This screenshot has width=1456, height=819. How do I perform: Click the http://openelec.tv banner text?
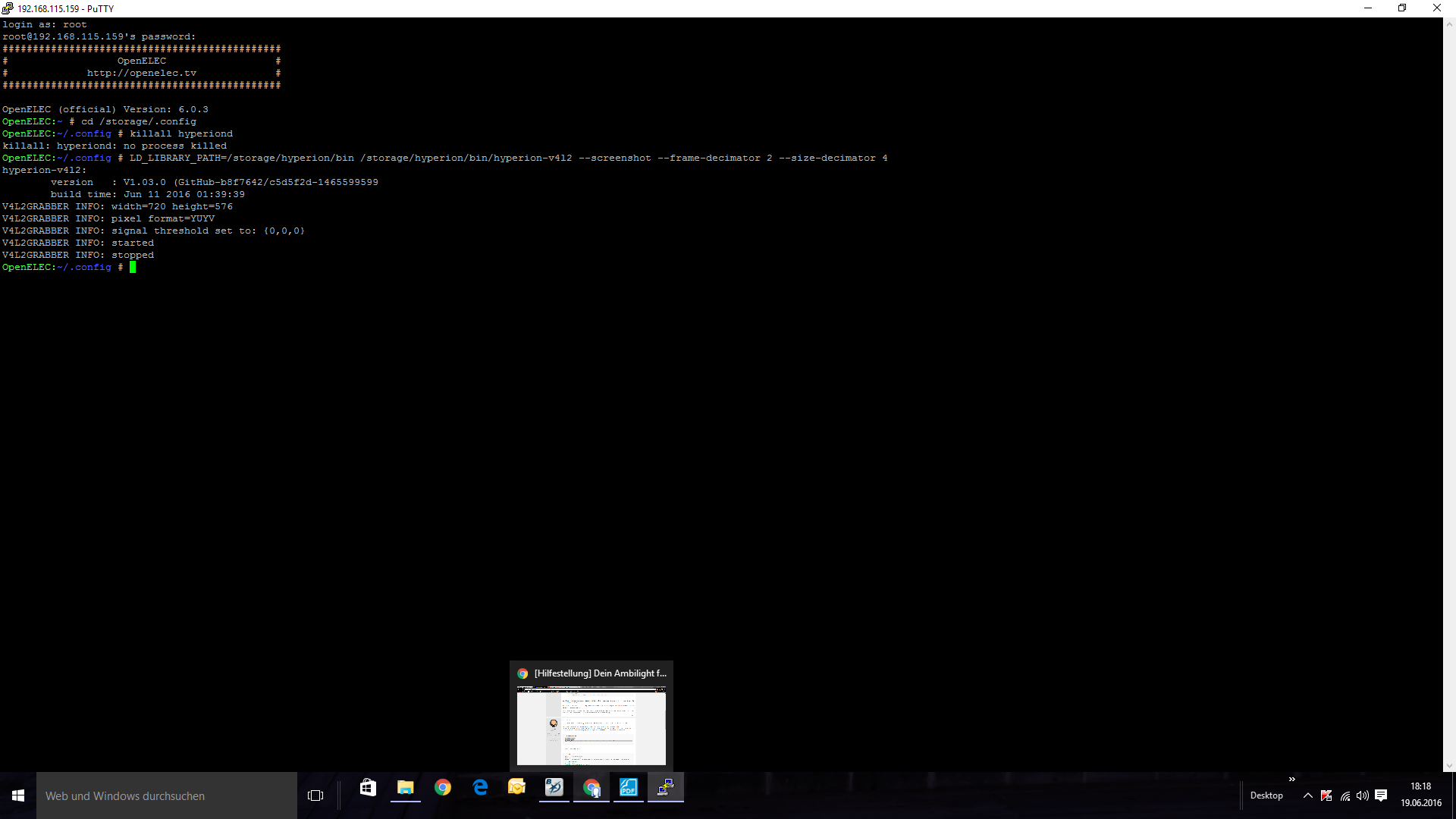tap(142, 74)
